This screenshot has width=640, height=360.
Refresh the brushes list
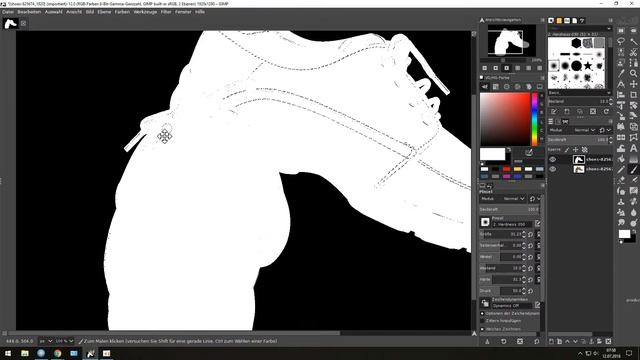(606, 111)
